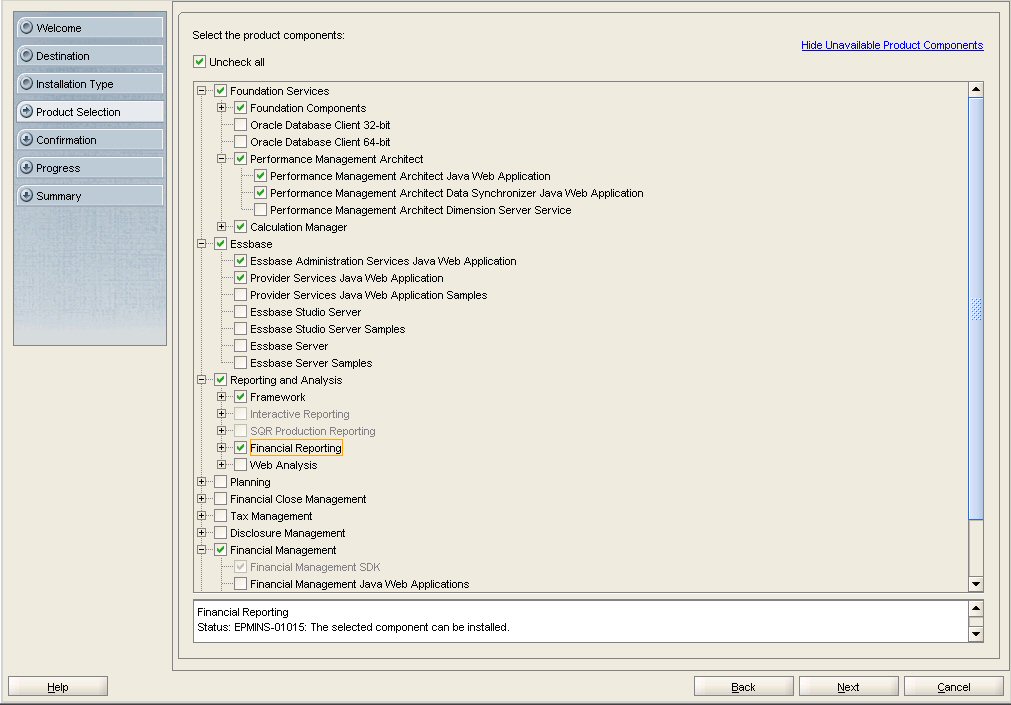
Task: Collapse Reporting and Analysis node
Action: pyautogui.click(x=201, y=380)
